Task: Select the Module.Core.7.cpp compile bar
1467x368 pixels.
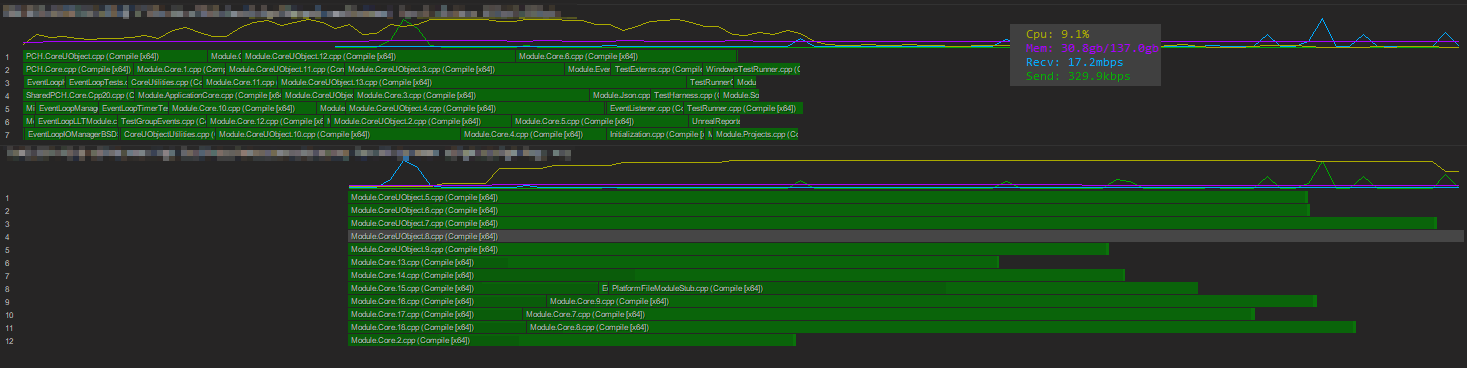Action: 888,314
